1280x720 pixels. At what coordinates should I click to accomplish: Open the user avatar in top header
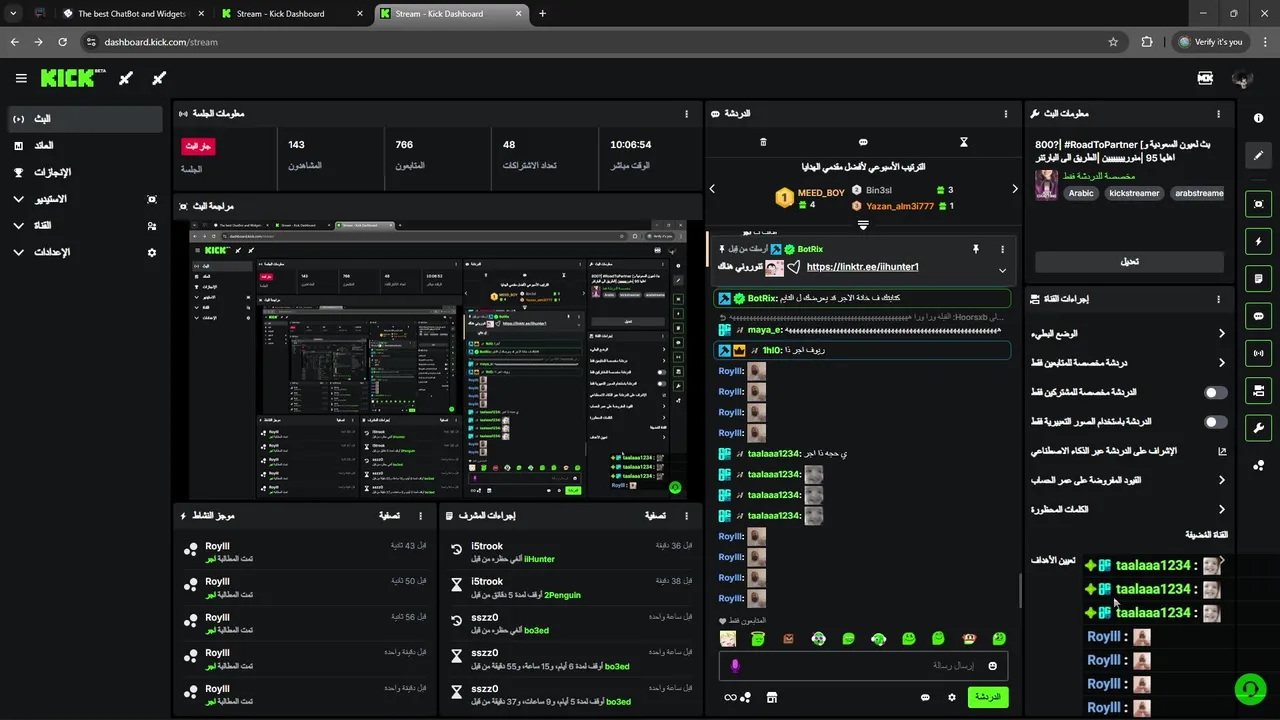click(1243, 78)
